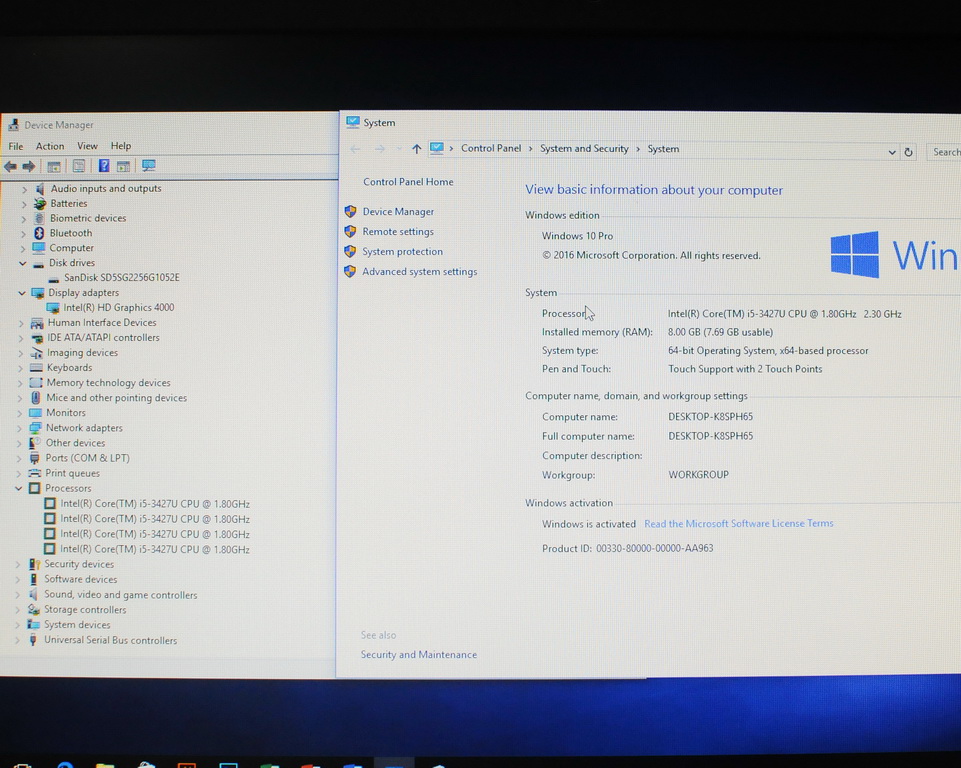Click the 8.00 GB installed memory value

(x=720, y=332)
